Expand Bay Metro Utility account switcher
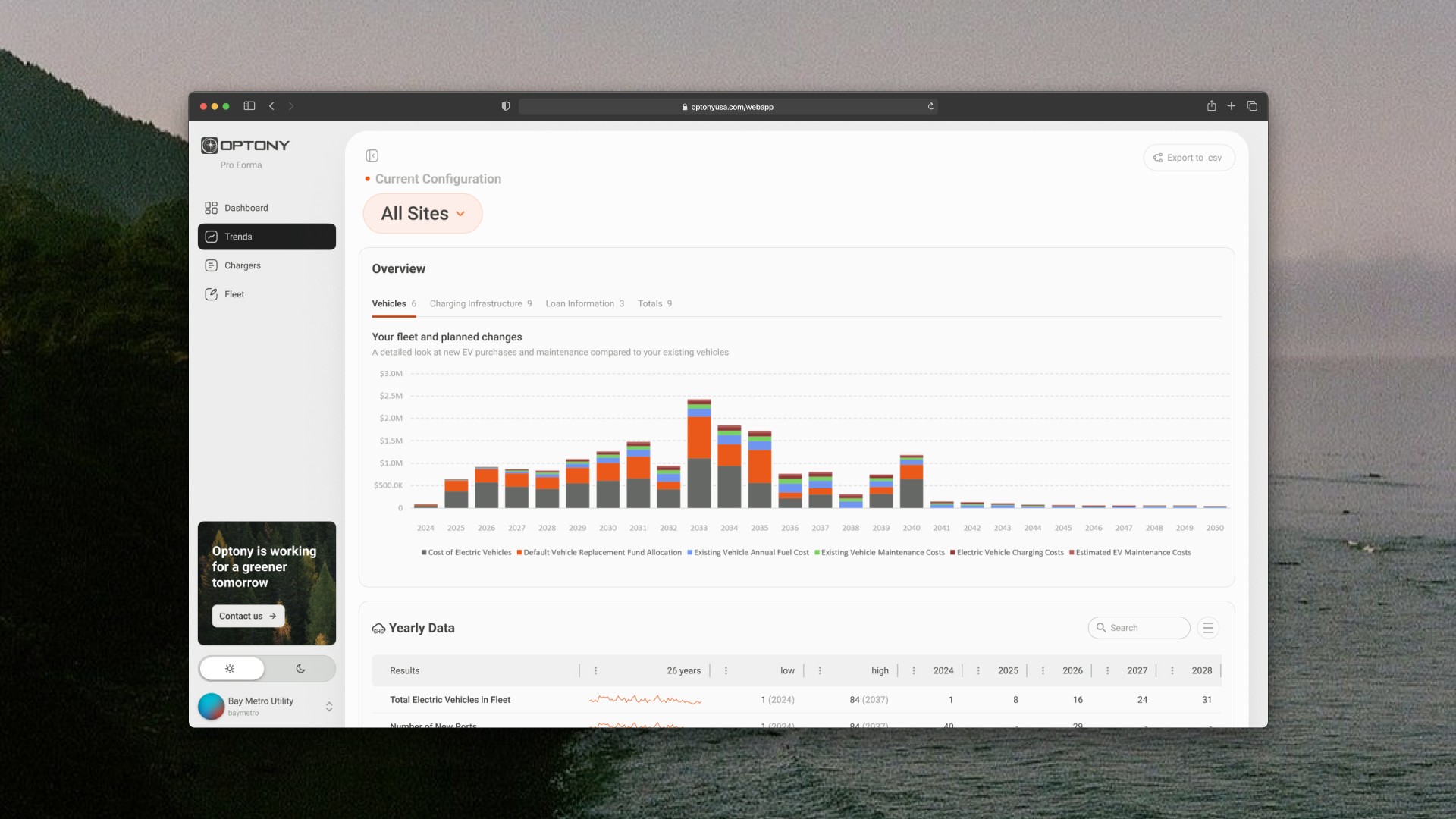Viewport: 1456px width, 819px height. [x=328, y=707]
